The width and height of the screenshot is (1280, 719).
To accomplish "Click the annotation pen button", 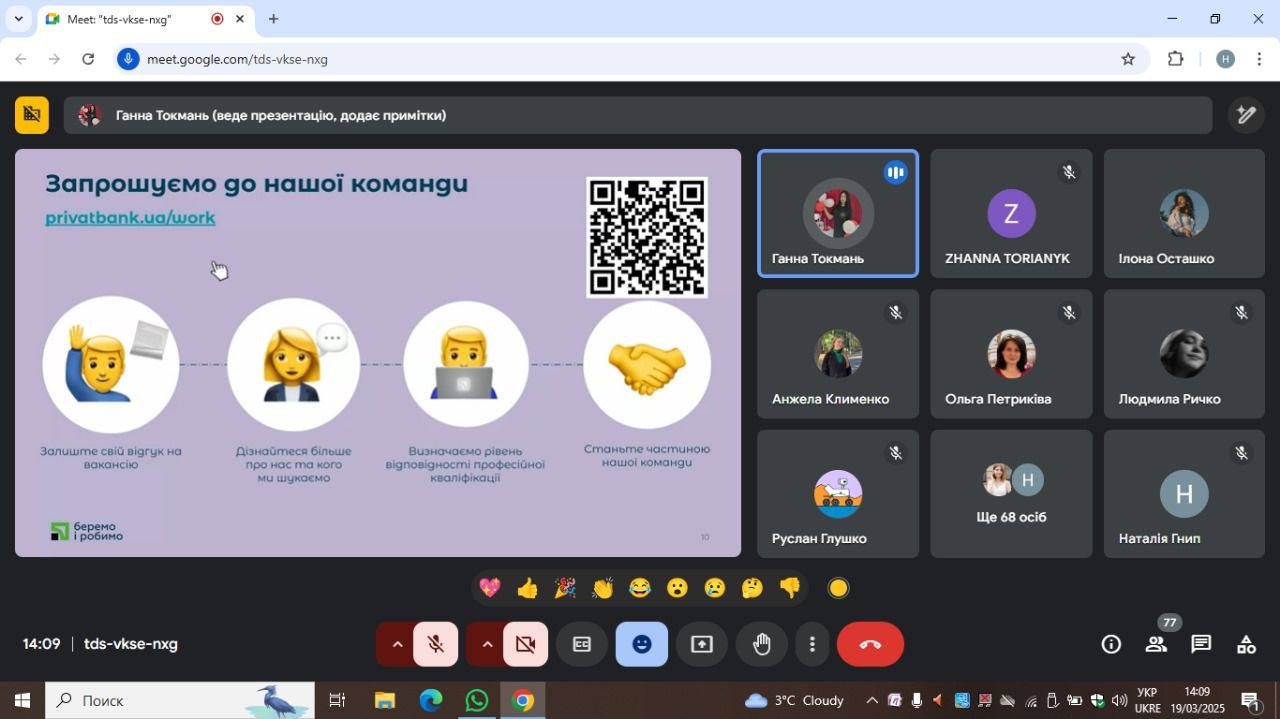I will pyautogui.click(x=1246, y=115).
